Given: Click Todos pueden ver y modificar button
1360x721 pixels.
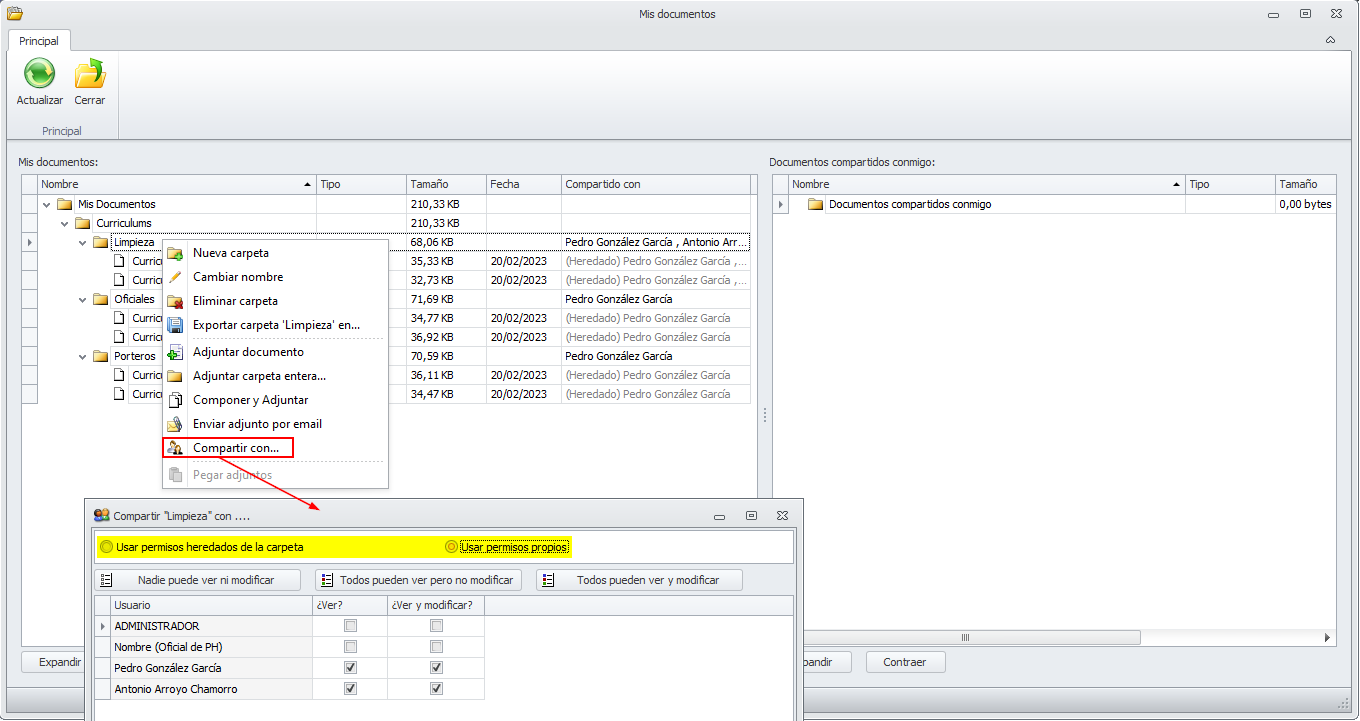Looking at the screenshot, I should (640, 580).
